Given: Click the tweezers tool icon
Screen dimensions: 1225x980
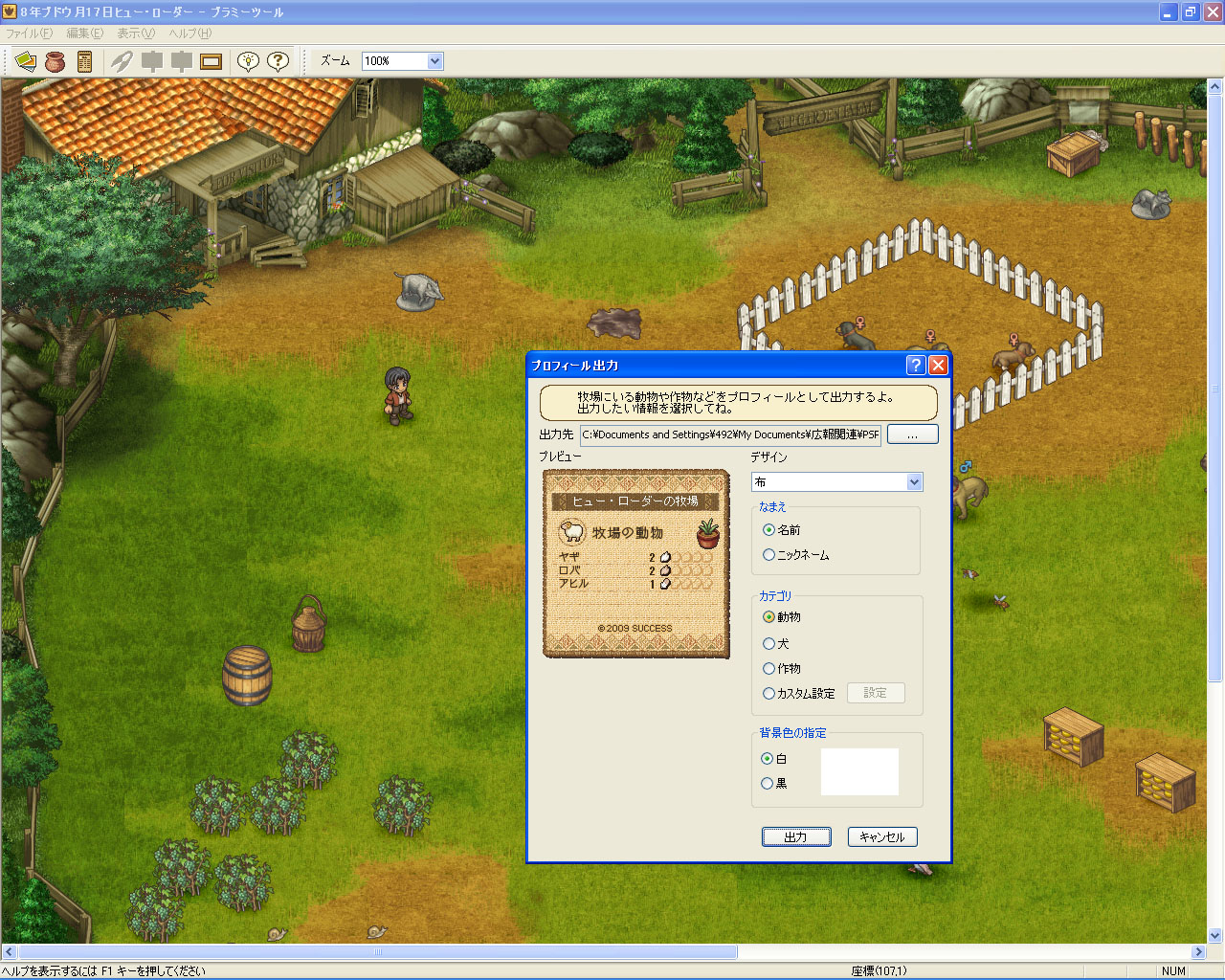Looking at the screenshot, I should tap(122, 61).
